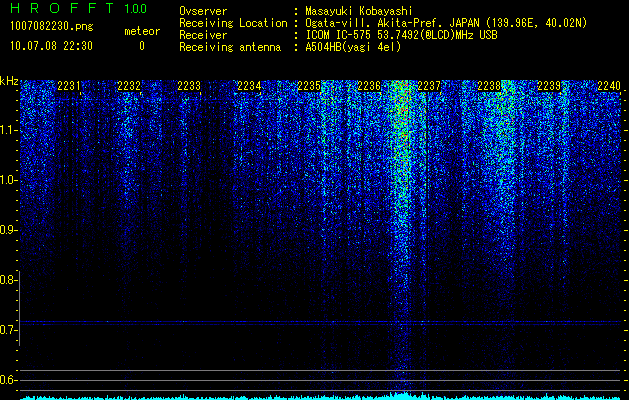Click the Receiving Location label
The image size is (629, 400).
(x=233, y=23)
